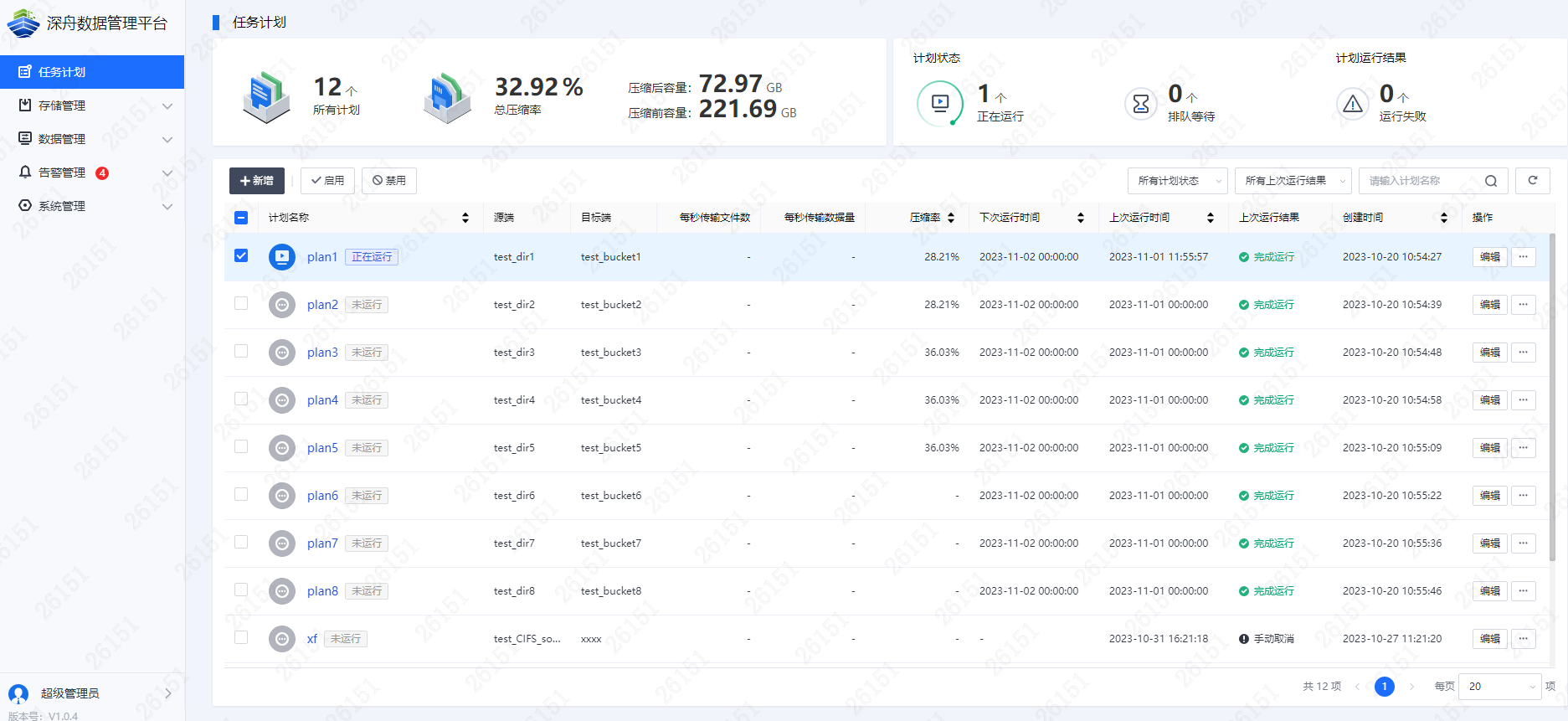Viewport: 1568px width, 721px height.
Task: Focus the 请输入计划名称 search field
Action: [1423, 181]
